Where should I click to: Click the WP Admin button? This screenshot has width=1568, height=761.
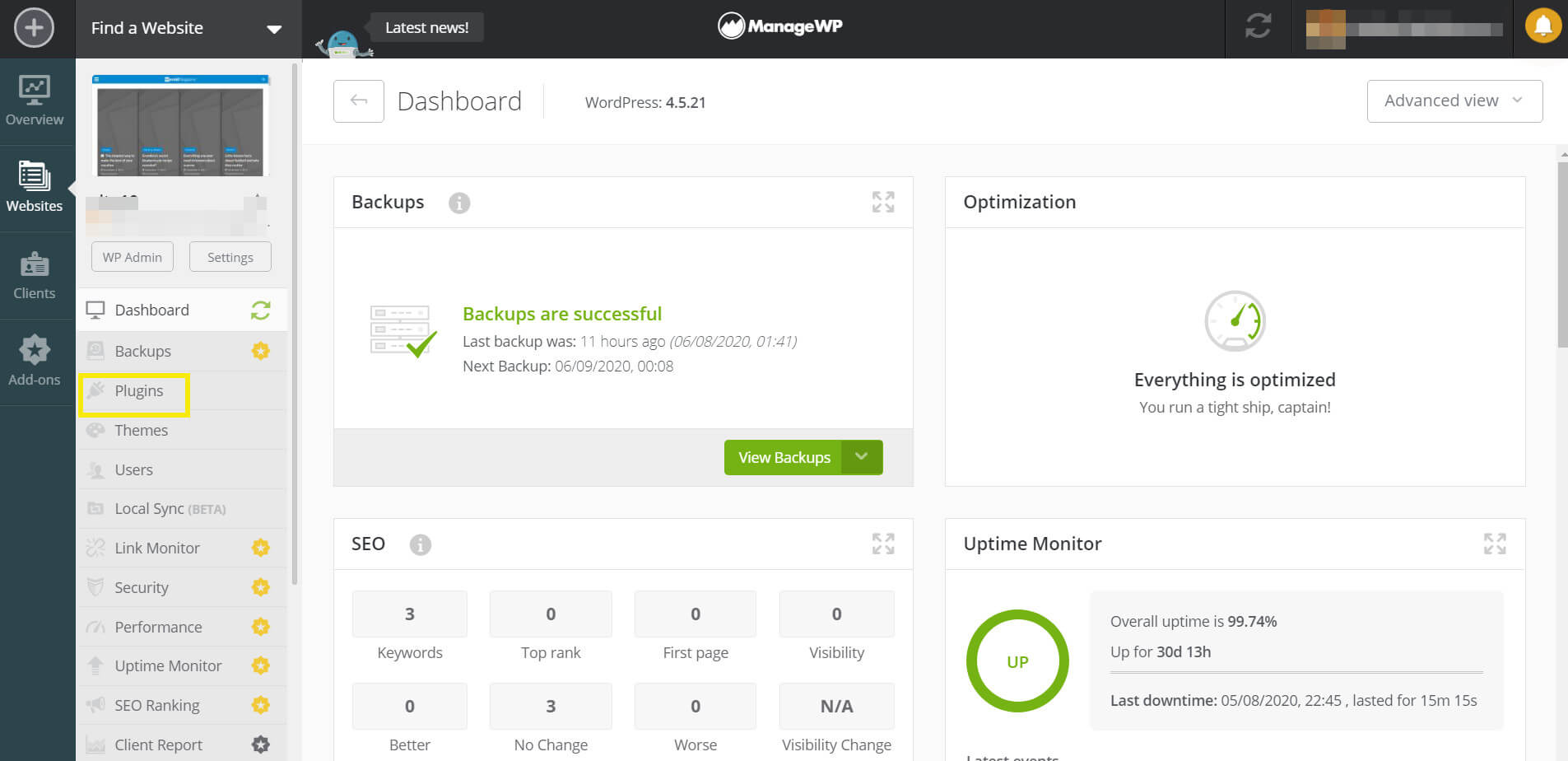click(133, 257)
